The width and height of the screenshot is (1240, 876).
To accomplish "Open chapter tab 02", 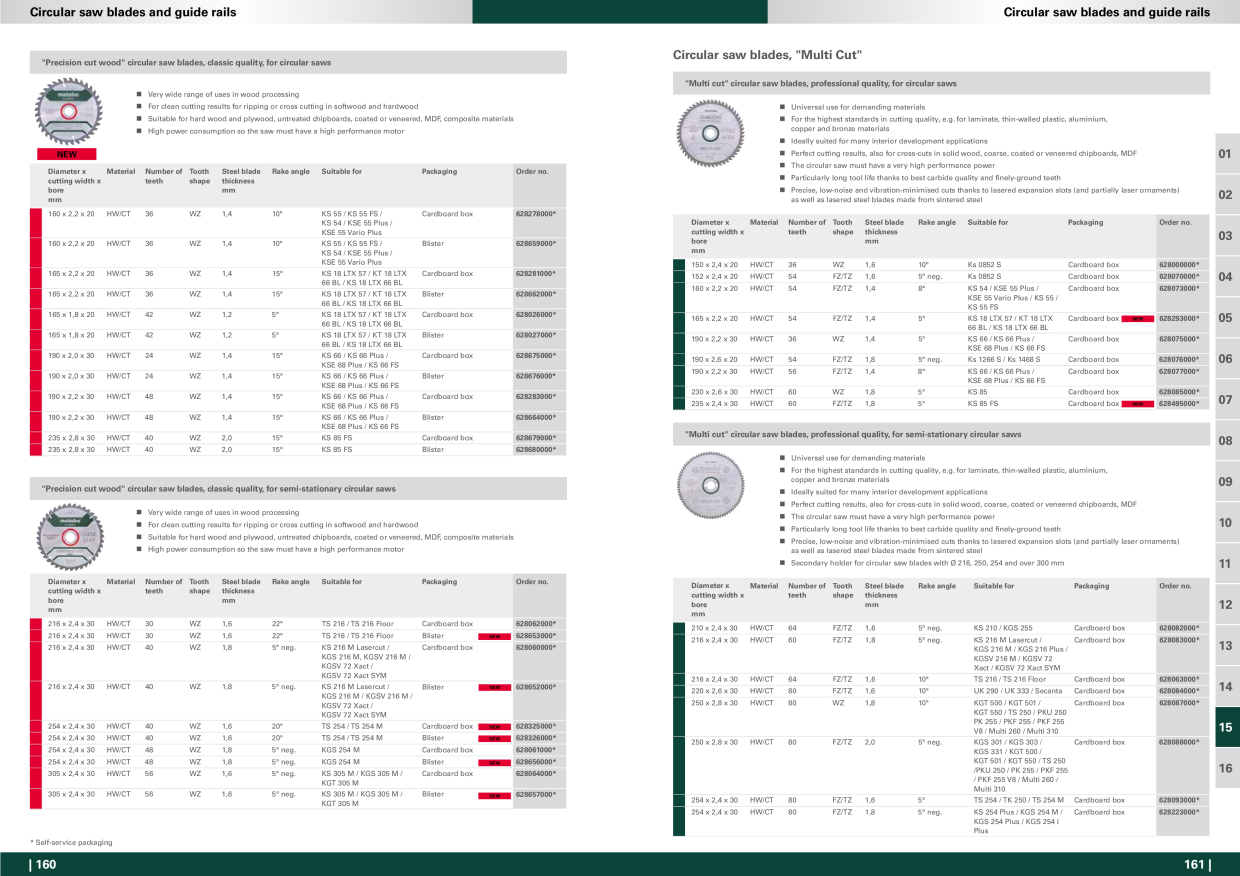I will point(1226,195).
